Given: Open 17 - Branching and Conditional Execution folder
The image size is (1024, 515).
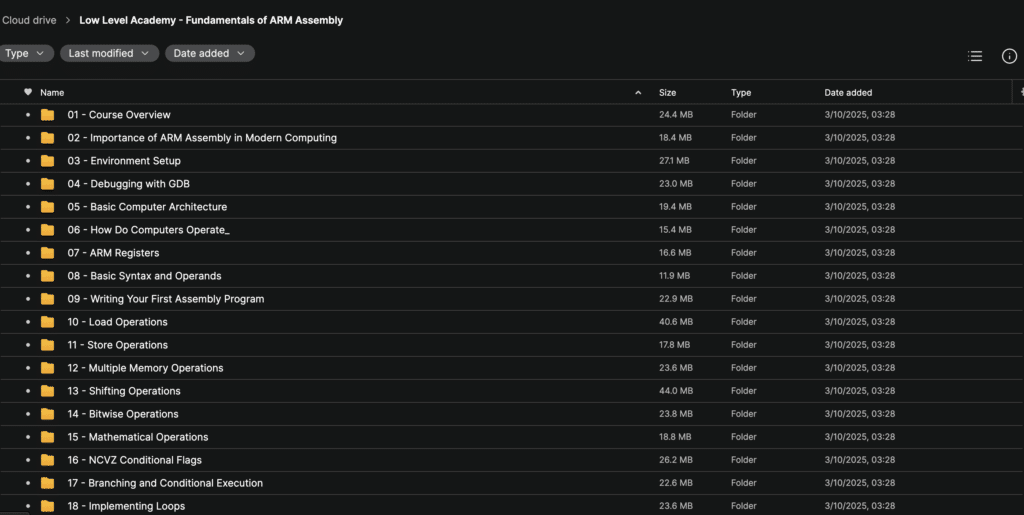Looking at the screenshot, I should 165,483.
